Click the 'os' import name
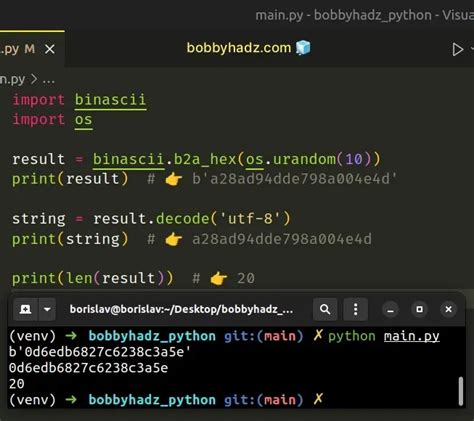This screenshot has height=421, width=474. (x=83, y=120)
